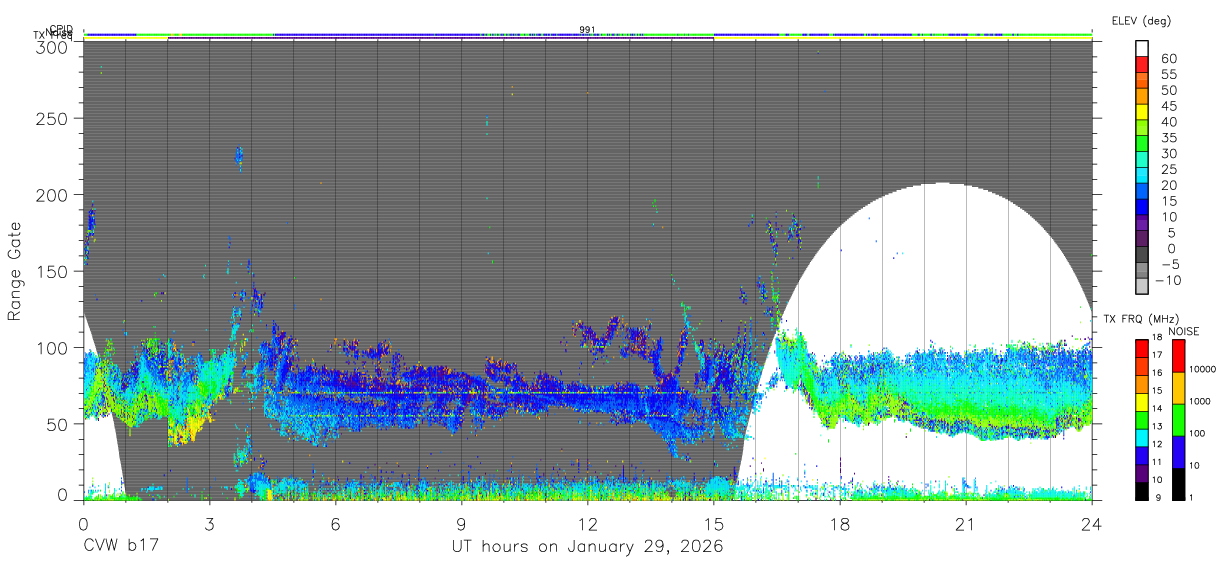Viewport: 1228px width, 567px height.
Task: Click the "5" label on the ELEV scale
Action: pyautogui.click(x=1171, y=232)
